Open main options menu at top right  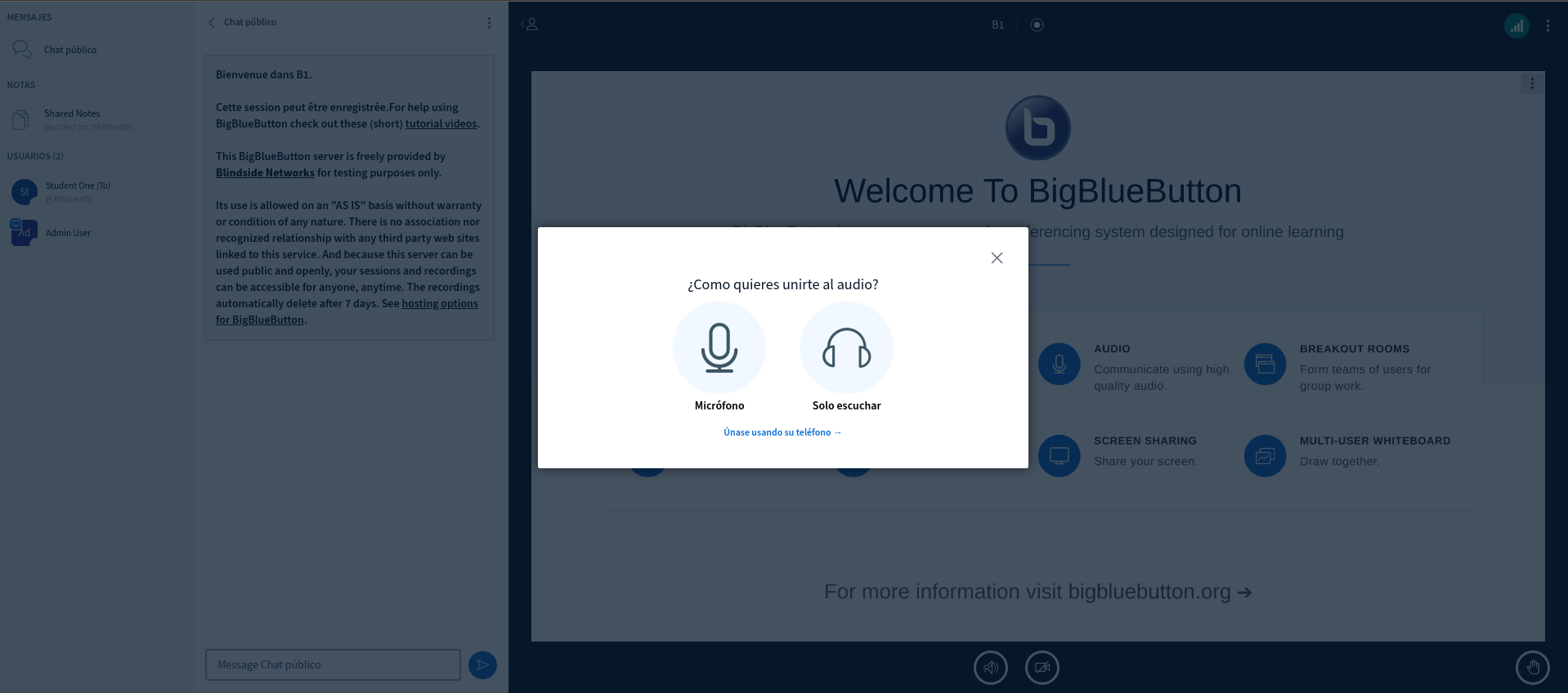point(1548,25)
